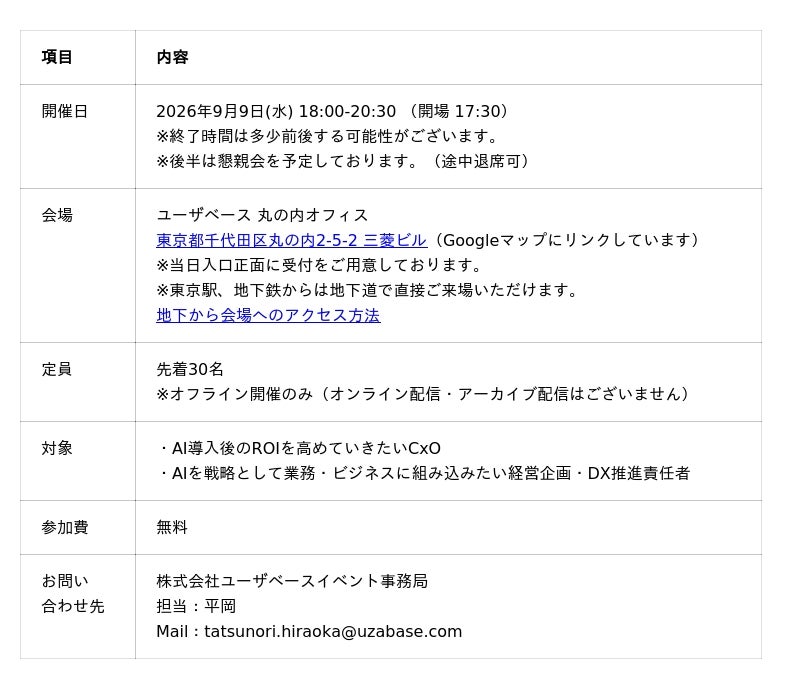Click the 内容 column header

172,57
